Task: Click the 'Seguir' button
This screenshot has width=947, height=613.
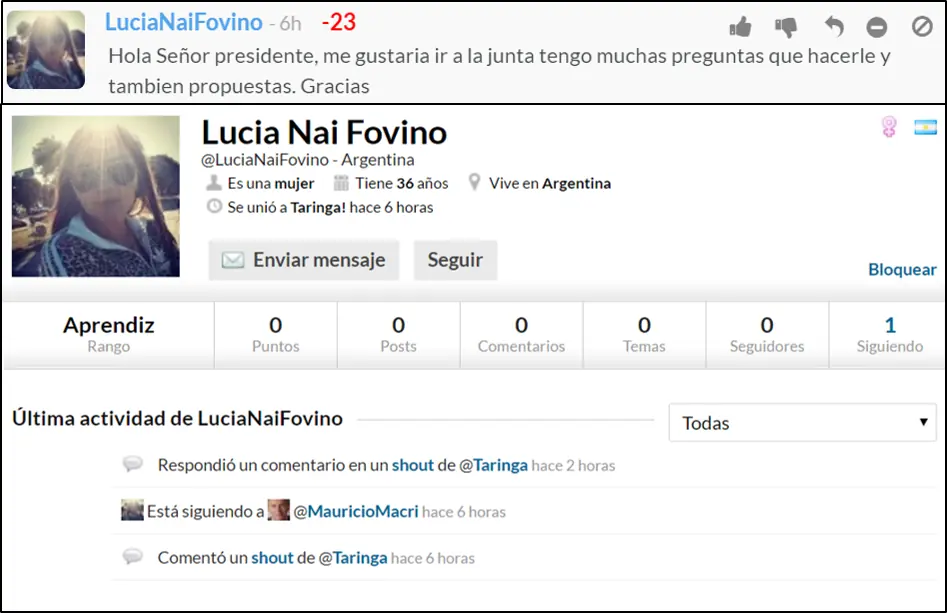Action: 455,260
